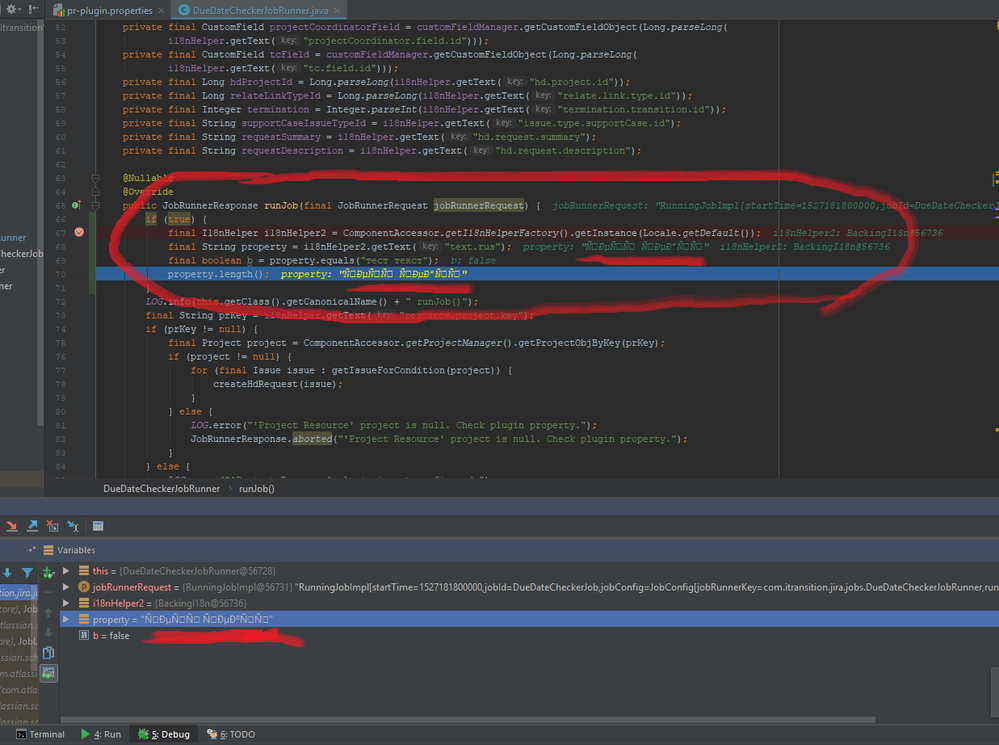Click the move watch up arrow
The height and width of the screenshot is (745, 999).
(48, 612)
